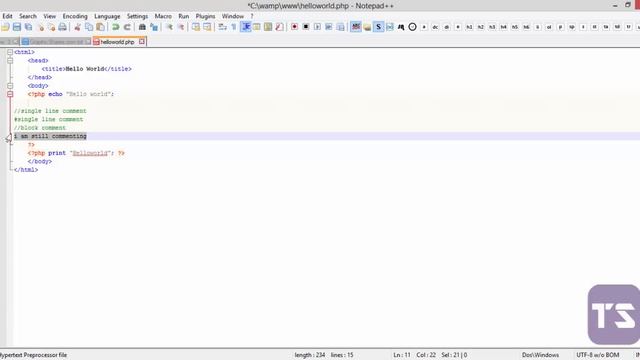Viewport: 640px width, 360px height.
Task: Click the Print toolbar icon
Action: coord(62,27)
